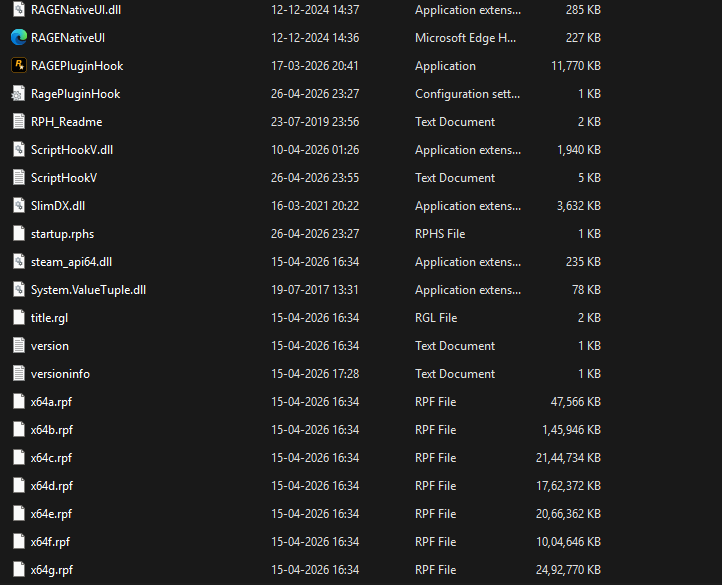
Task: Select the RAGENativeUI.dll file name
Action: (x=76, y=10)
